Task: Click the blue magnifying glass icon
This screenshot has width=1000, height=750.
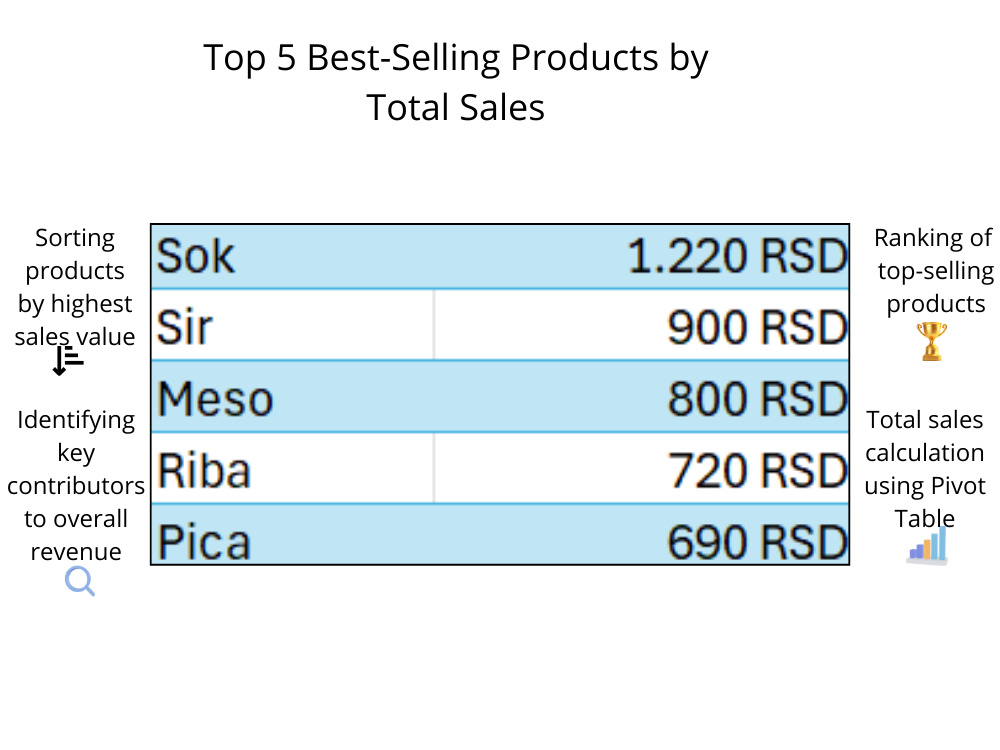Action: pyautogui.click(x=80, y=582)
